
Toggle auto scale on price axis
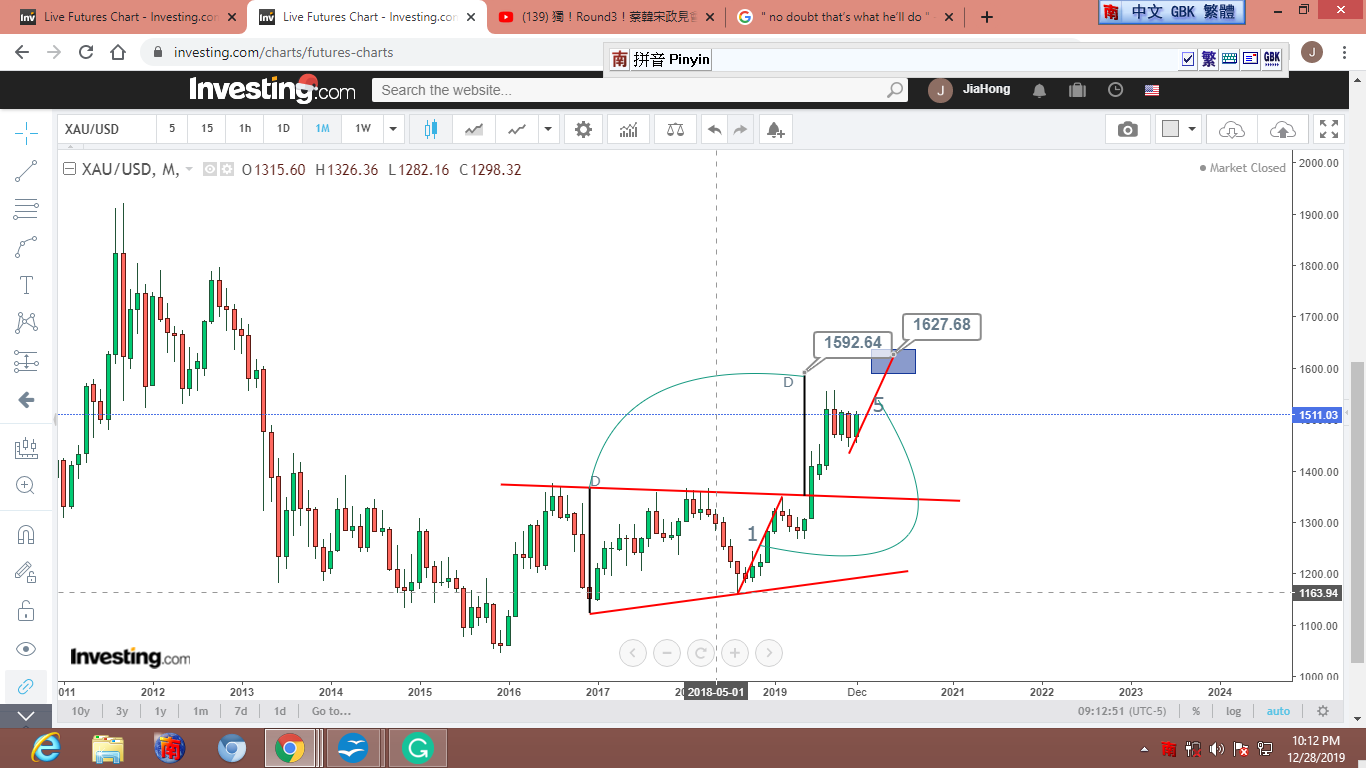tap(1278, 711)
